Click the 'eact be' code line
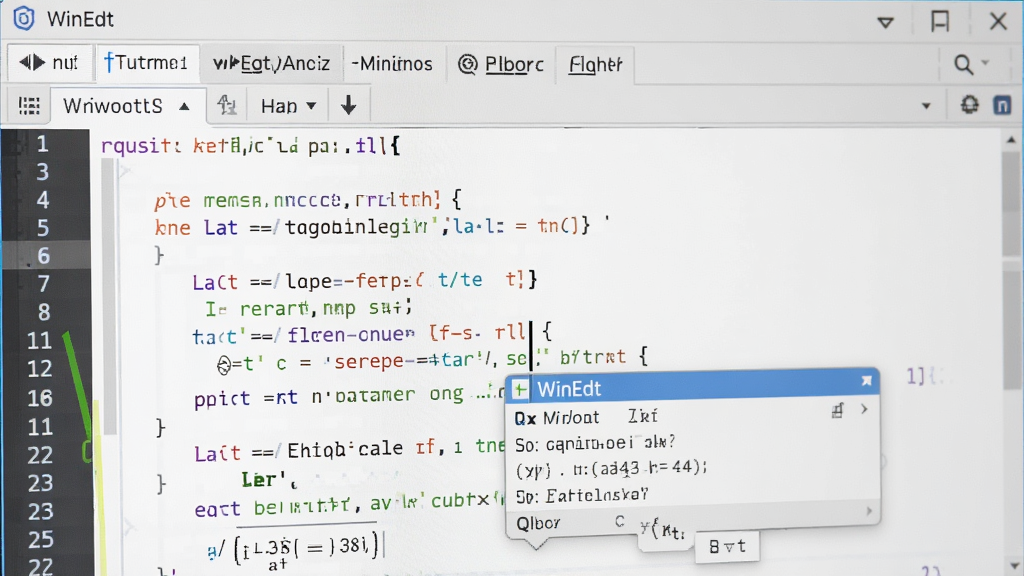 tap(349, 505)
